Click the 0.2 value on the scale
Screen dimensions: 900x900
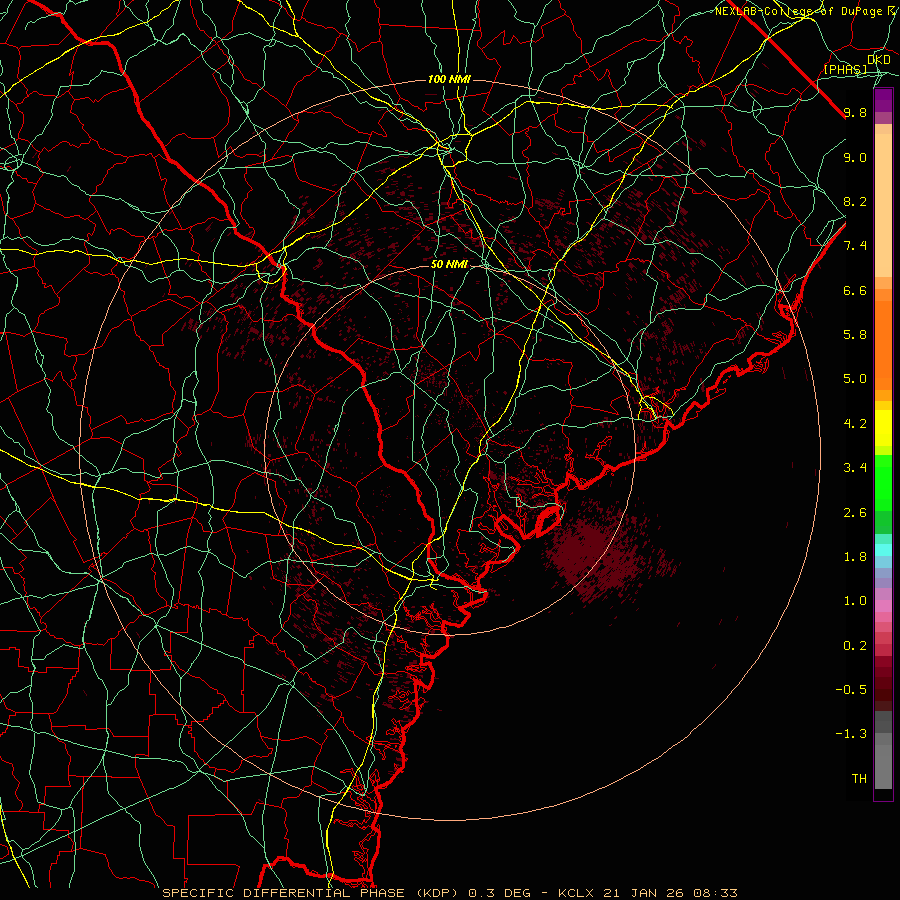coord(855,646)
